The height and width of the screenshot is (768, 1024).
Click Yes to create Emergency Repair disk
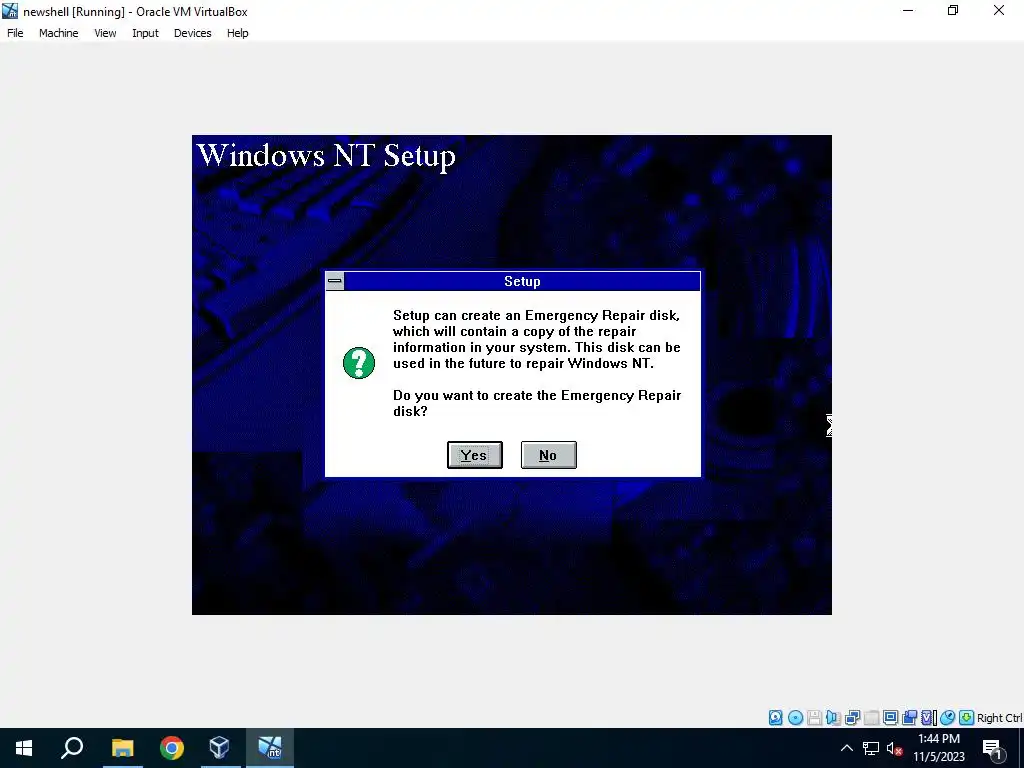click(475, 455)
